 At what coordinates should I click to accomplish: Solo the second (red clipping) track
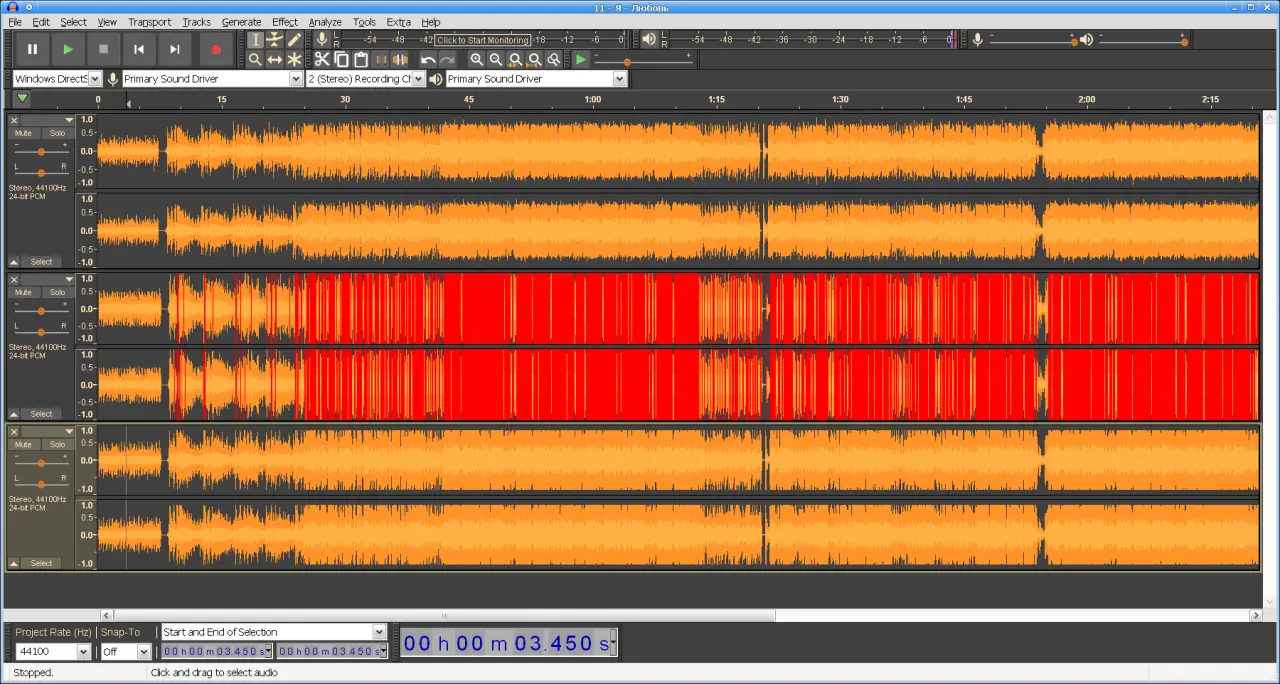point(57,292)
